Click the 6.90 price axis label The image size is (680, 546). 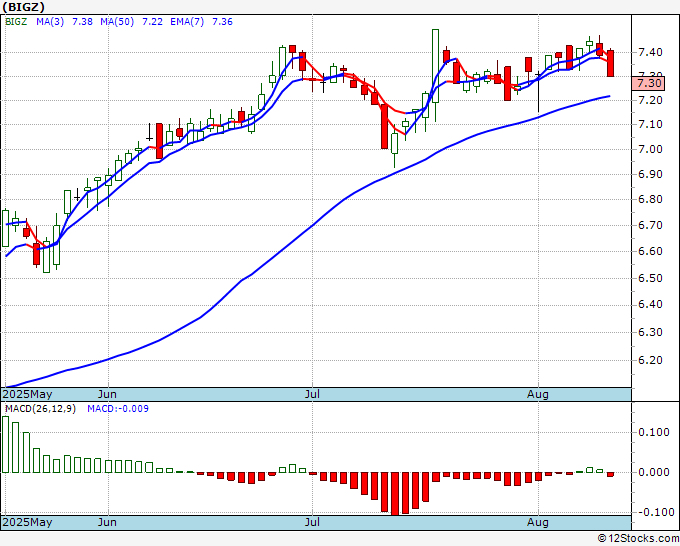point(650,174)
